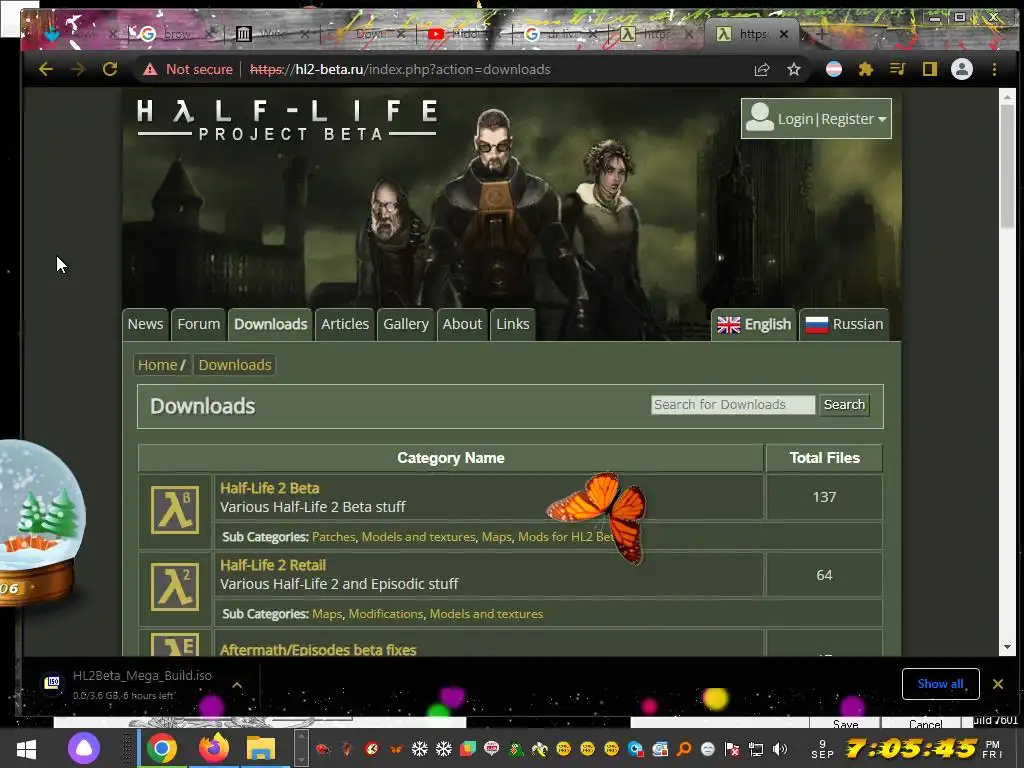The image size is (1024, 768).
Task: Reload the page with the refresh icon
Action: click(x=110, y=69)
